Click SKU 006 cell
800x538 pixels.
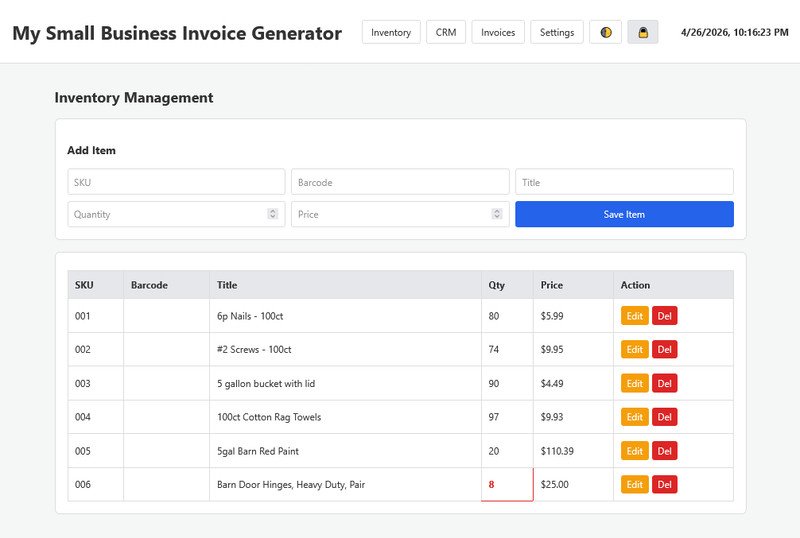(95, 484)
